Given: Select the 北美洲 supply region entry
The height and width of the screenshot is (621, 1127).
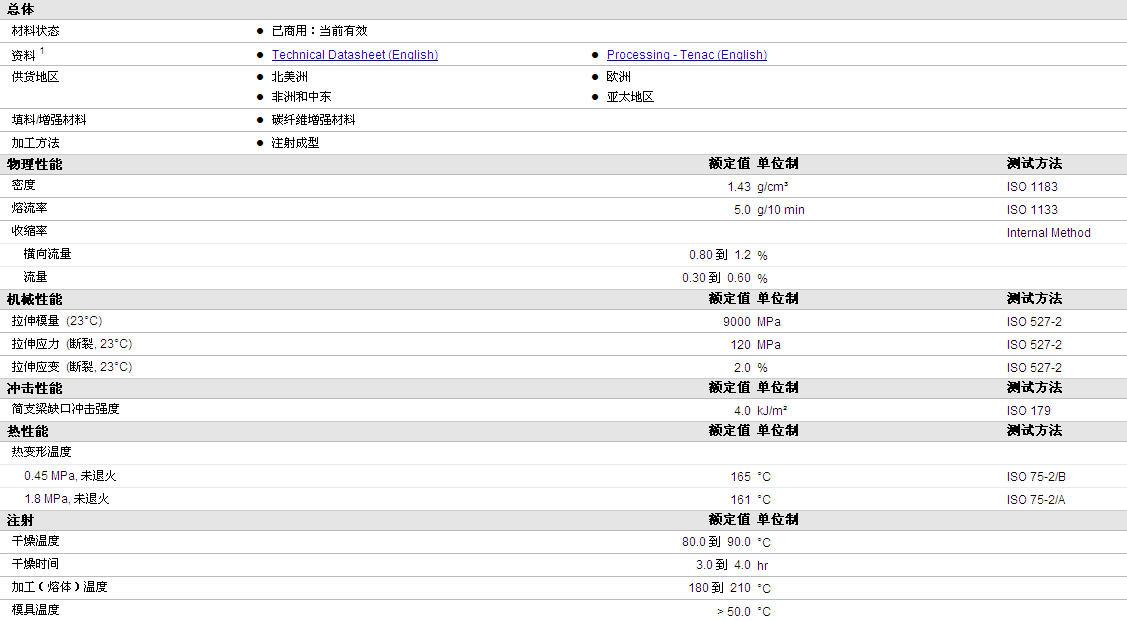Looking at the screenshot, I should [290, 77].
